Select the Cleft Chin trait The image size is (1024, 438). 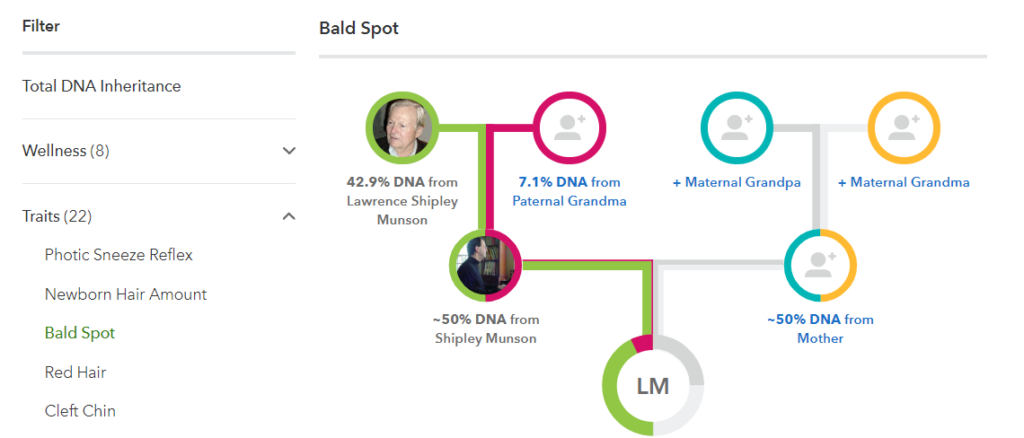point(80,411)
